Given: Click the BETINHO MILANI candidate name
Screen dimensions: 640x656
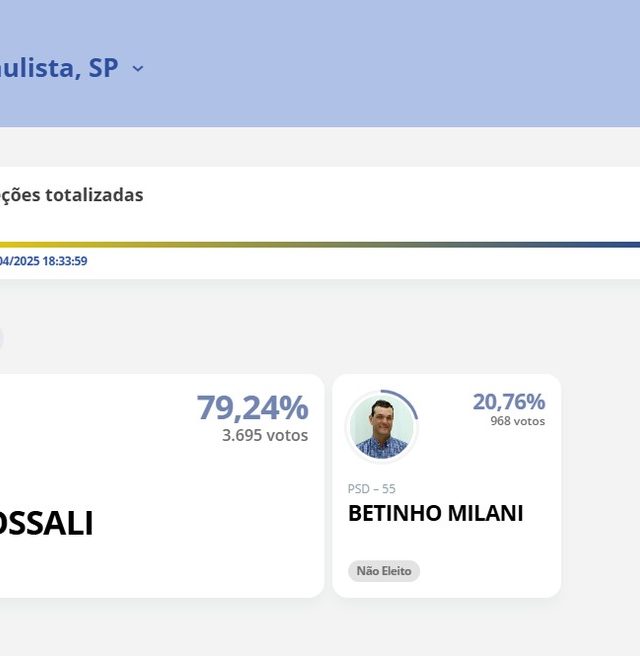Looking at the screenshot, I should pos(435,513).
